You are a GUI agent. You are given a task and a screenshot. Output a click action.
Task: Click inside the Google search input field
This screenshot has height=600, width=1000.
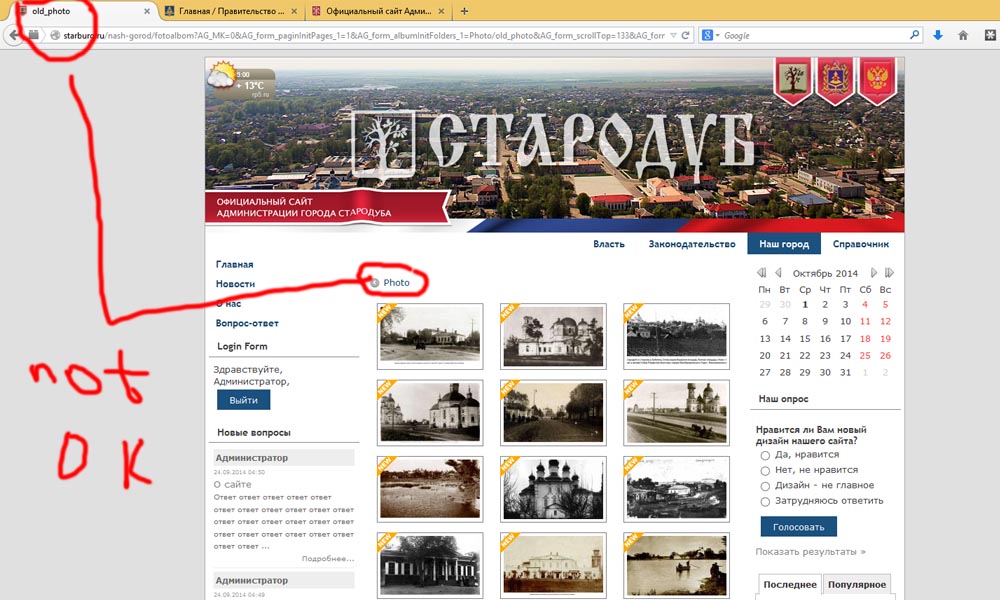point(816,36)
